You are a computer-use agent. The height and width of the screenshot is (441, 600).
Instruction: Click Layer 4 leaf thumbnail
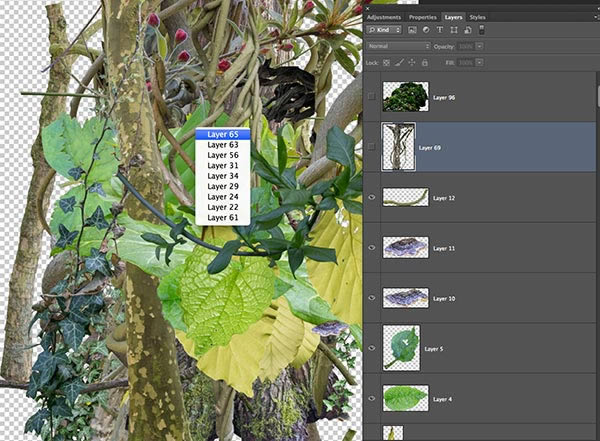pos(406,399)
